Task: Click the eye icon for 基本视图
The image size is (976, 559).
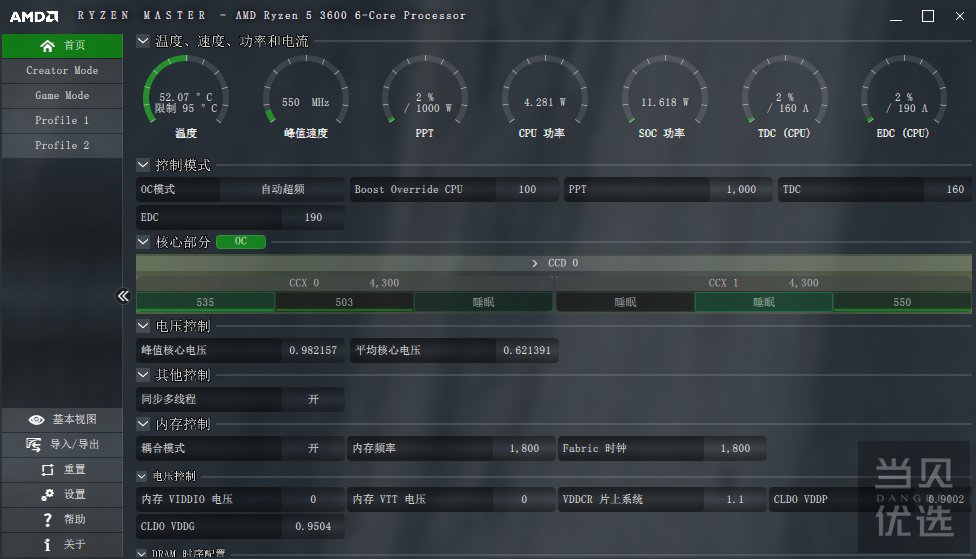Action: click(36, 420)
